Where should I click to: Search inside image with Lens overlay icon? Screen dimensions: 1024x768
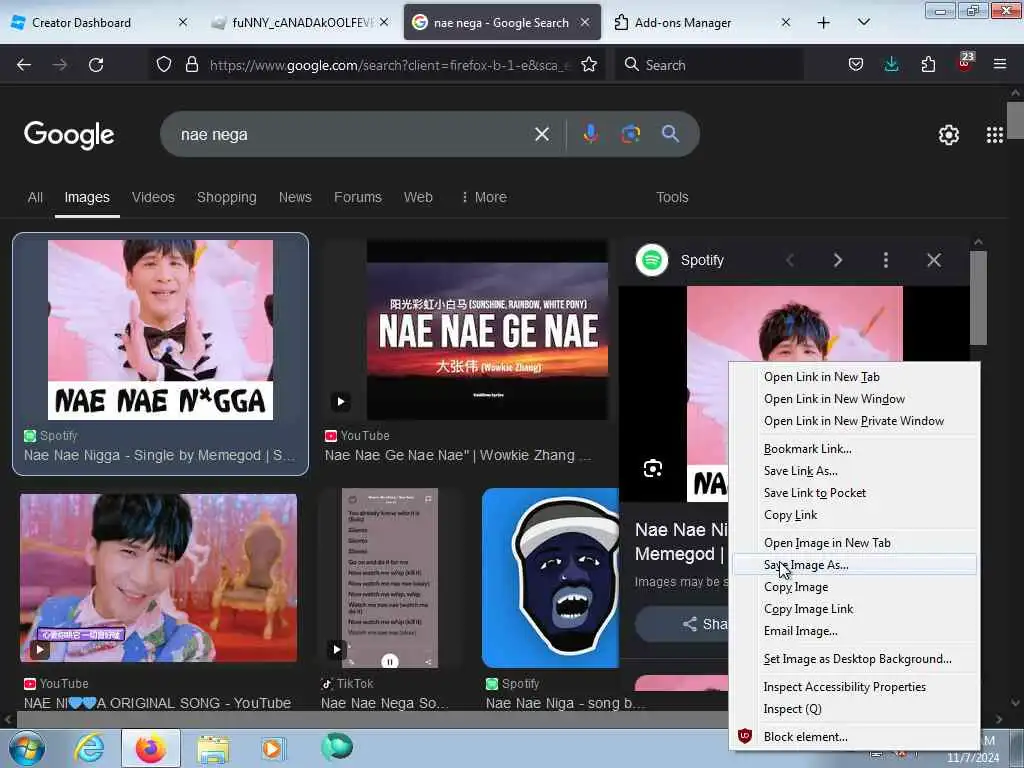point(653,468)
